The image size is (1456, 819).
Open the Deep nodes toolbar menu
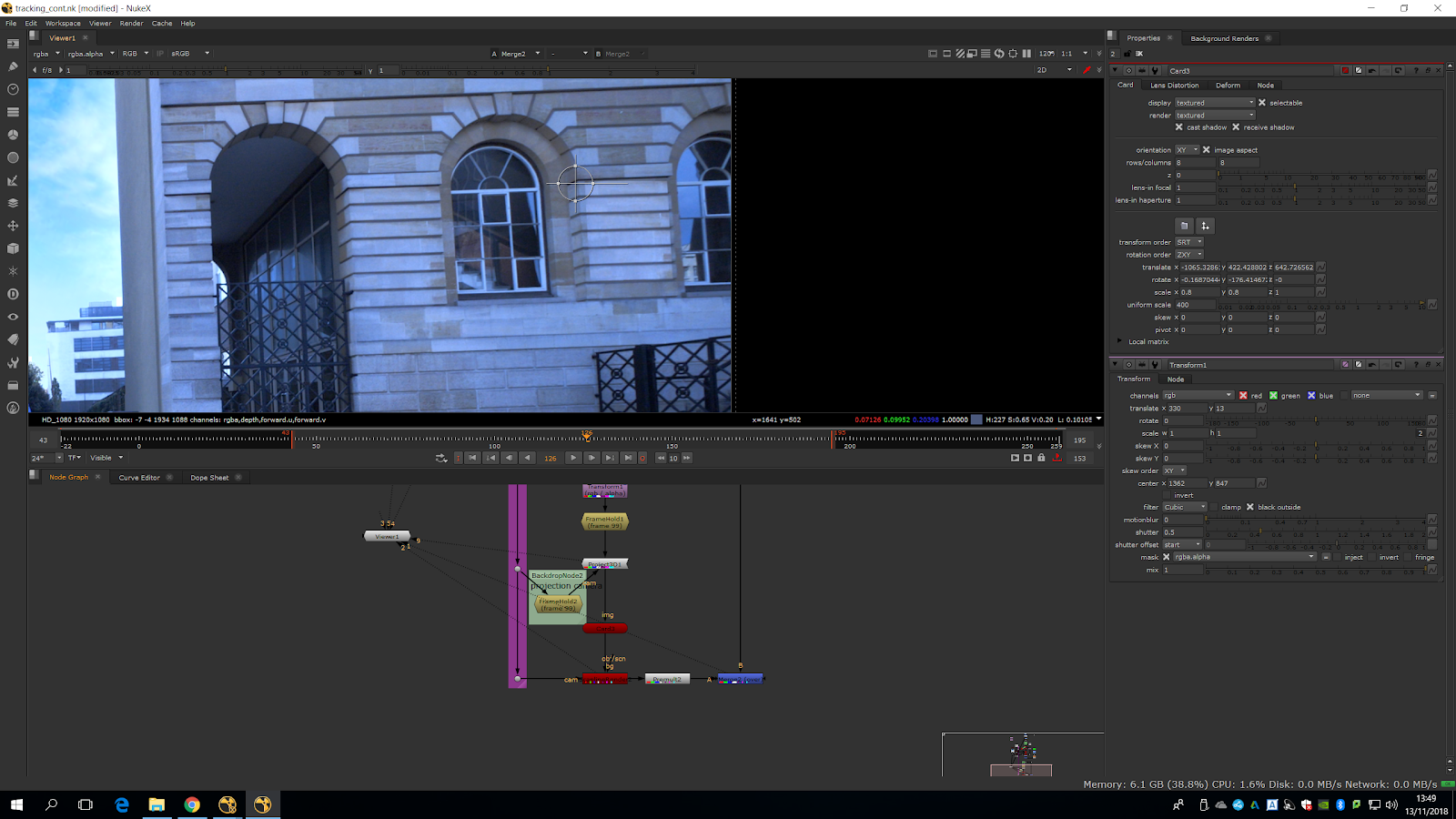tap(13, 294)
